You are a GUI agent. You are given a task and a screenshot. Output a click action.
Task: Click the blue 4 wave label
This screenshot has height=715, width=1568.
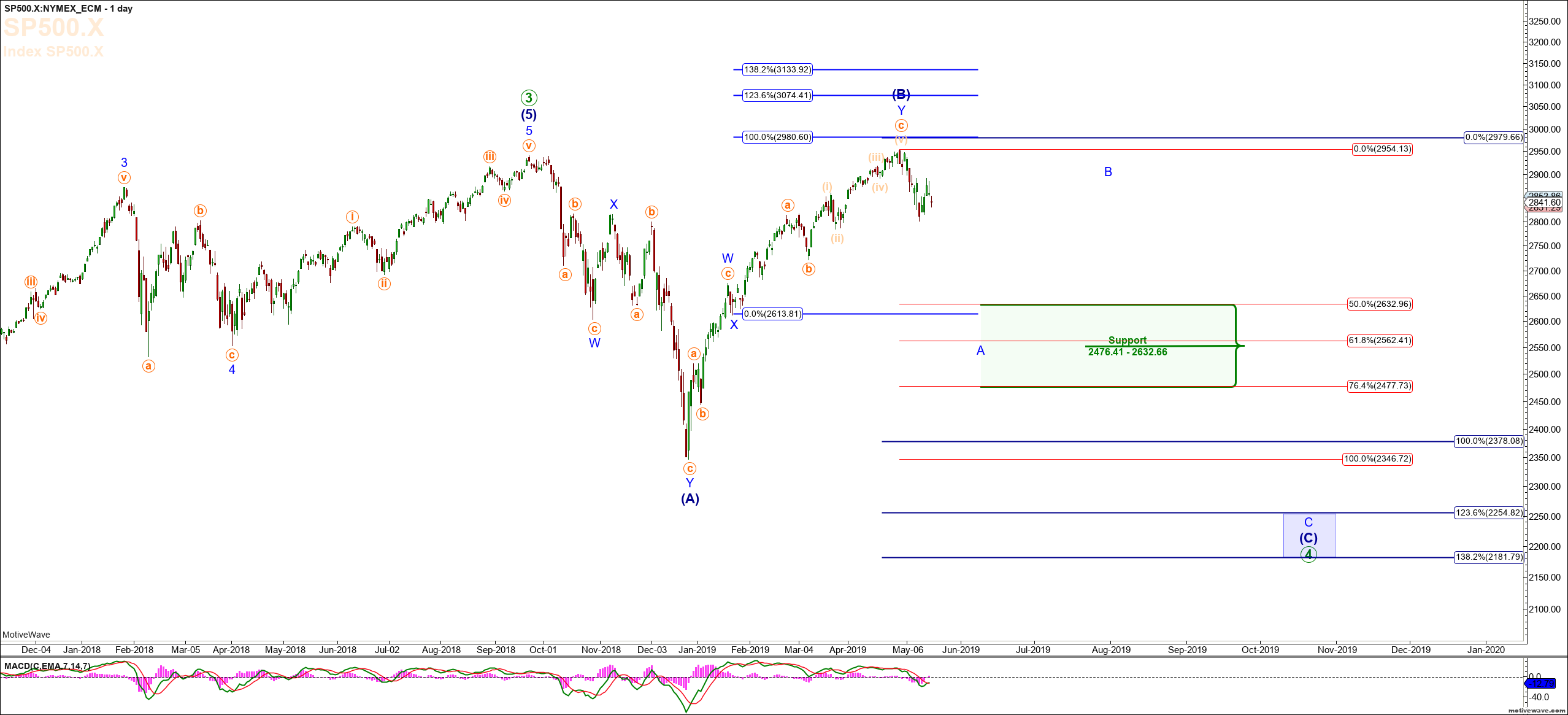tap(232, 369)
